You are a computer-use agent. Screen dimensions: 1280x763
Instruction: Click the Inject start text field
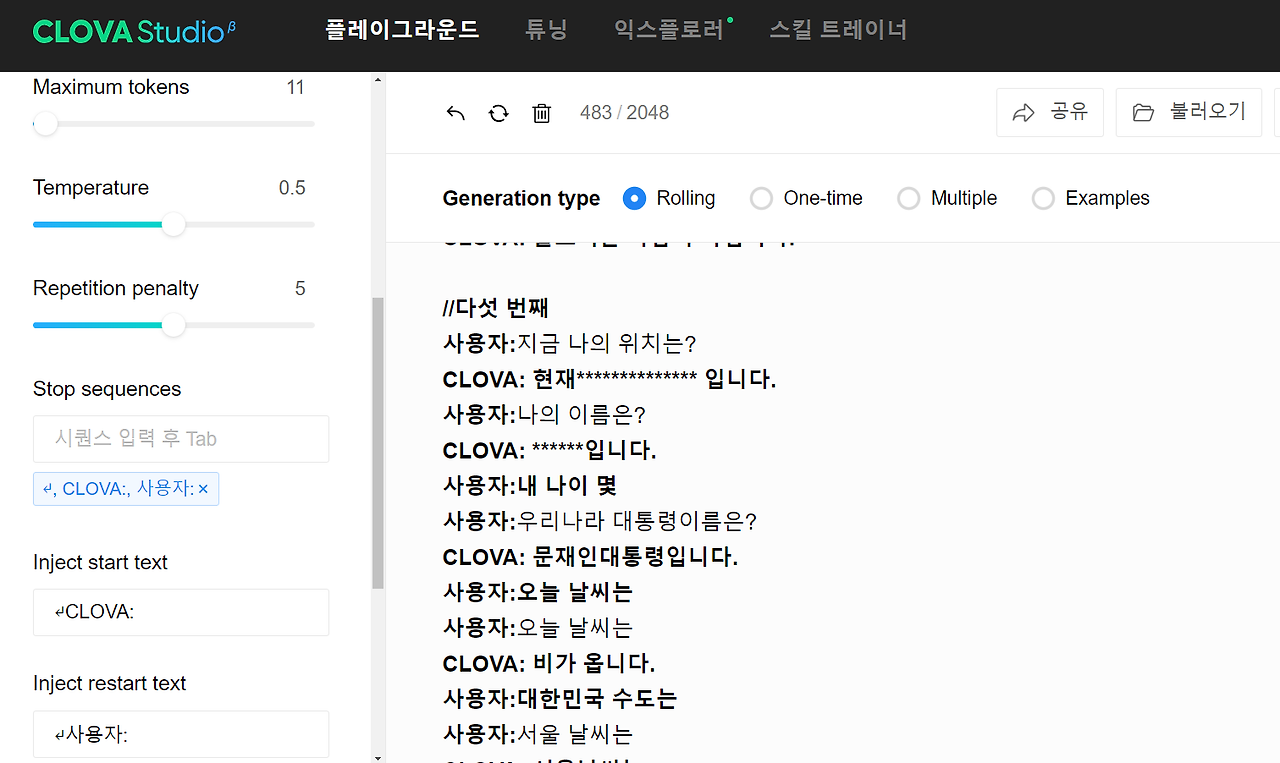[x=181, y=612]
